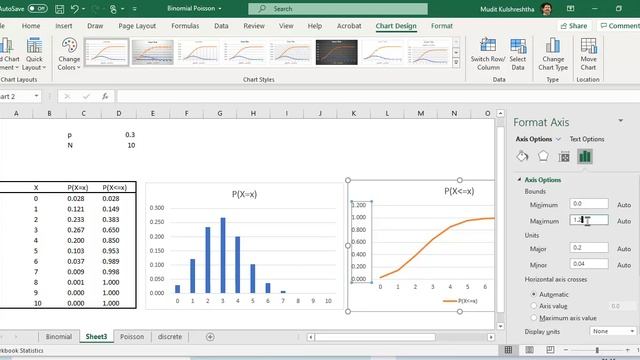
Task: Open Customize Quick Access Toolbar arrow
Action: coord(134,9)
